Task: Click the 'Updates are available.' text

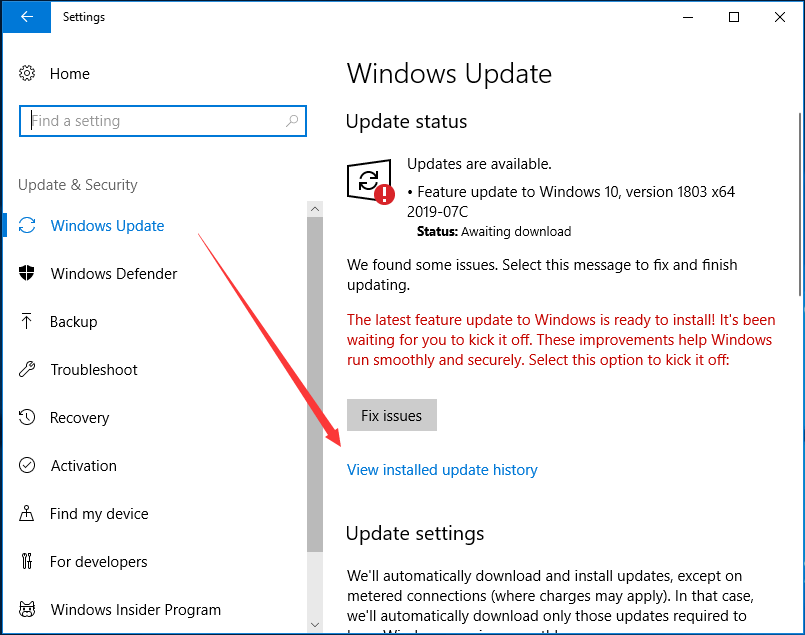Action: 479,164
